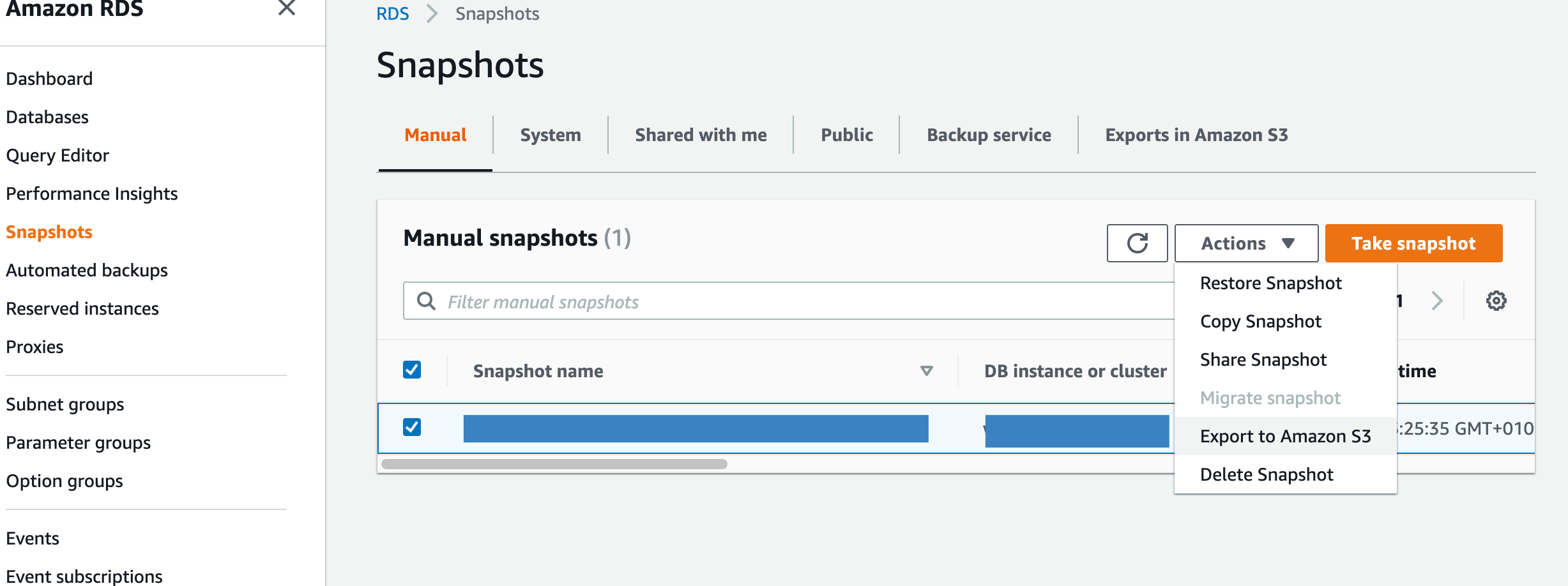Image resolution: width=1568 pixels, height=586 pixels.
Task: Collapse the Actions dropdown menu
Action: (1246, 243)
